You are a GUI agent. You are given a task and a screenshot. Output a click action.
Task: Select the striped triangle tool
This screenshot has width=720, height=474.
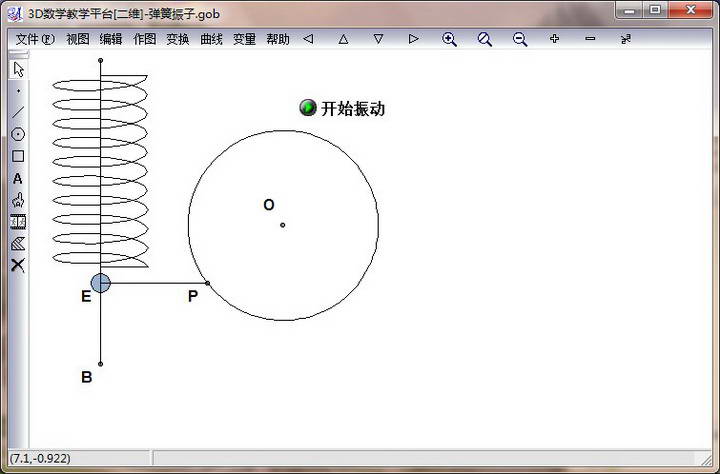click(x=18, y=244)
